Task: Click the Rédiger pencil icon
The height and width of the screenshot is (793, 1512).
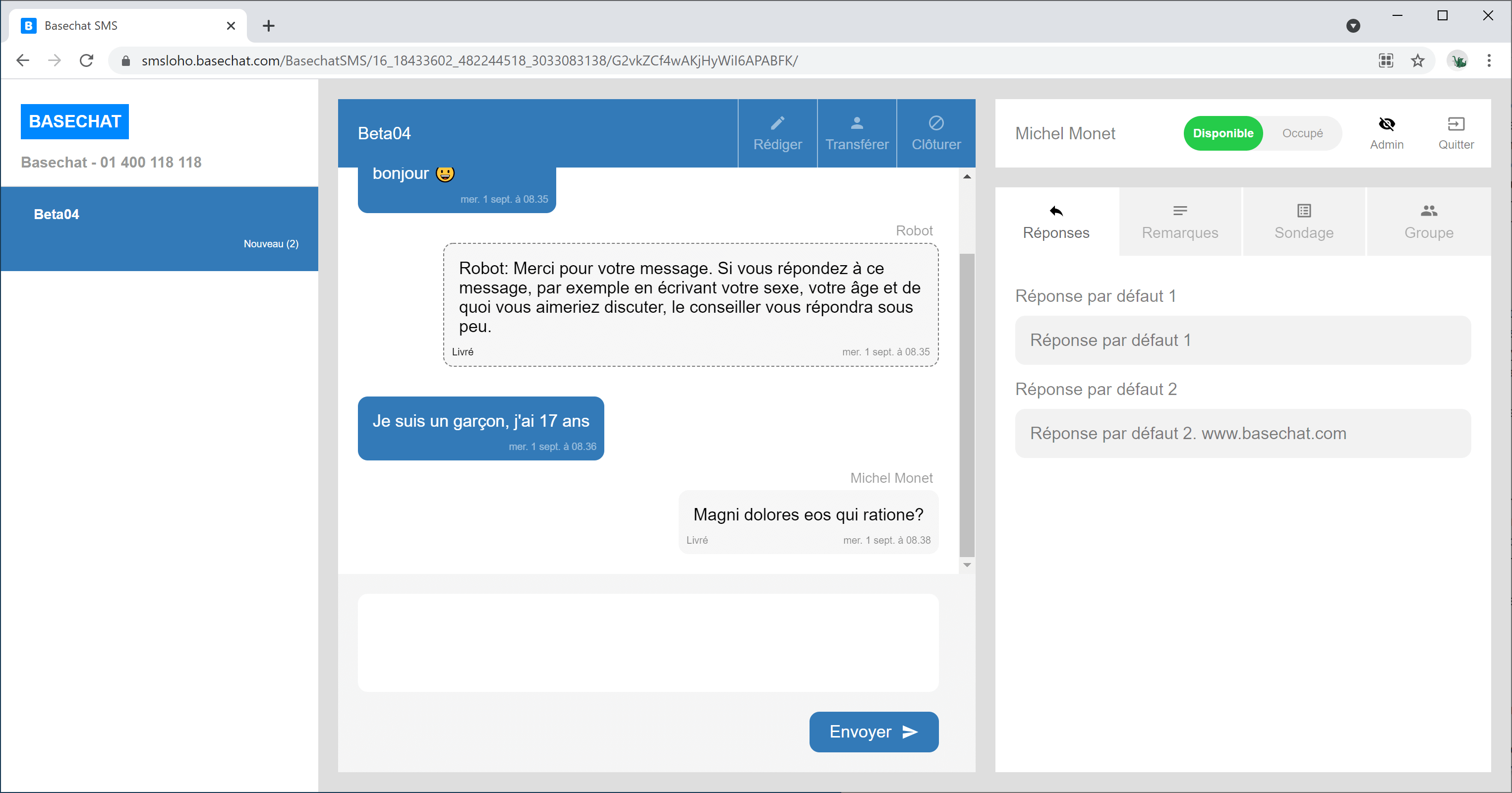Action: (777, 123)
